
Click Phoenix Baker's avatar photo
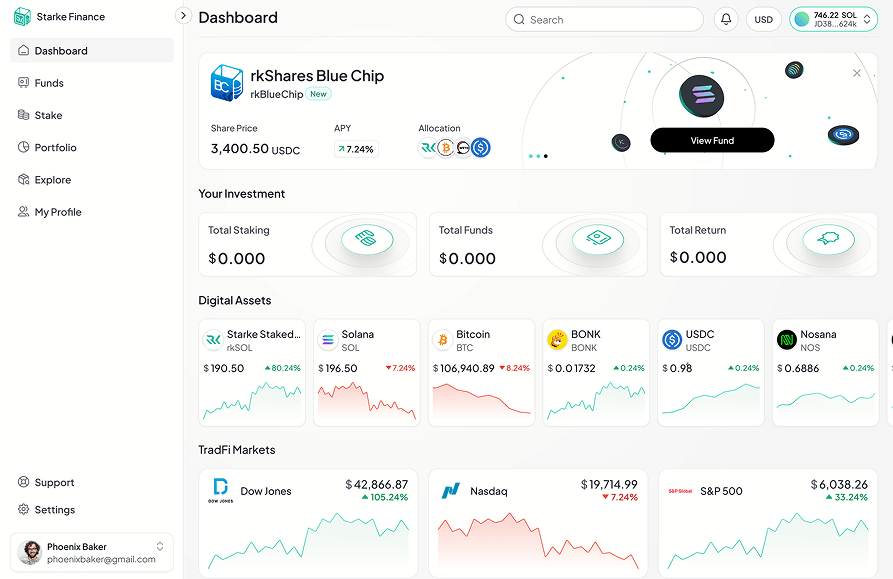point(30,552)
